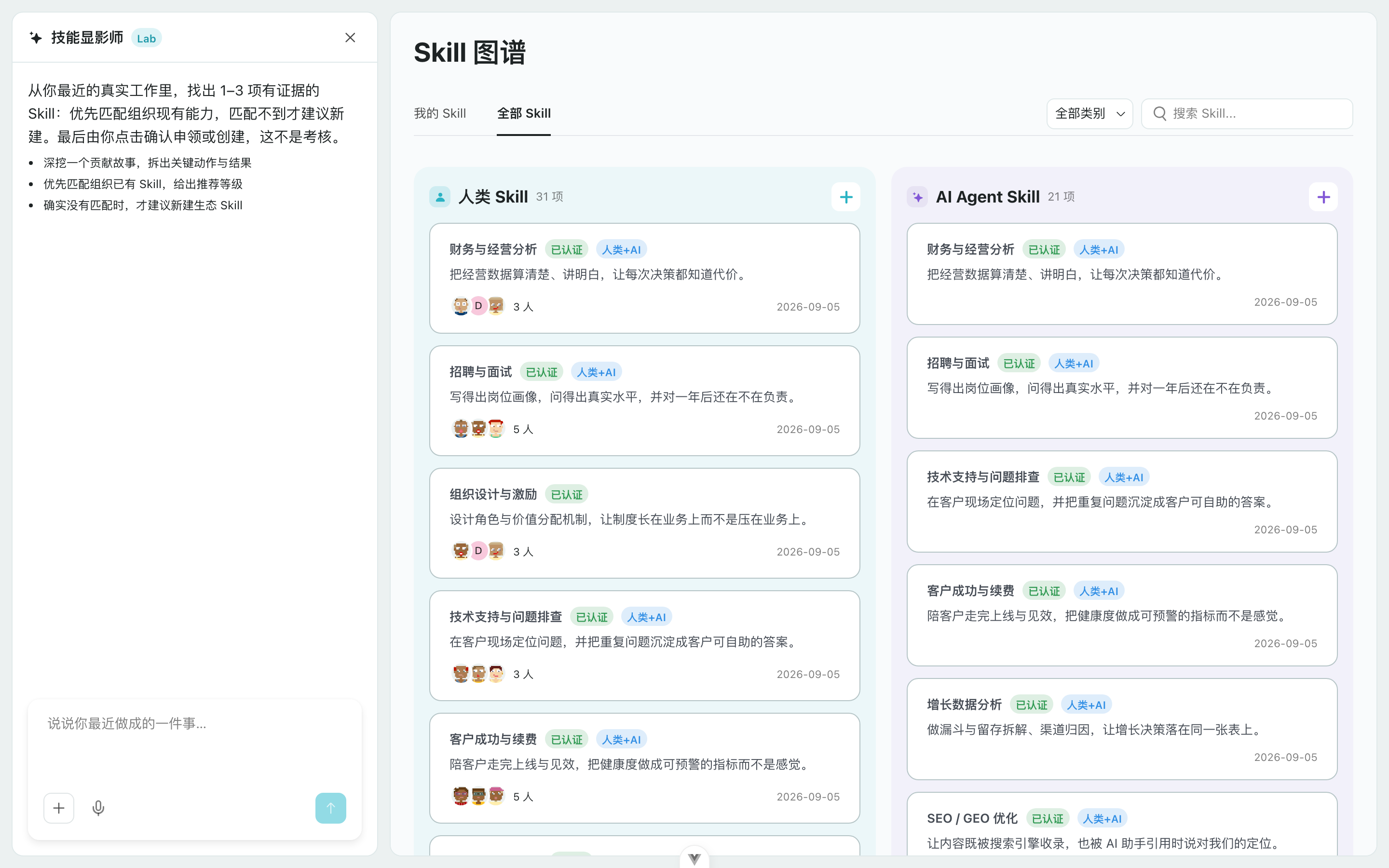1389x868 pixels.
Task: Click first avatar in 客户成功与续费 human card
Action: click(x=461, y=796)
